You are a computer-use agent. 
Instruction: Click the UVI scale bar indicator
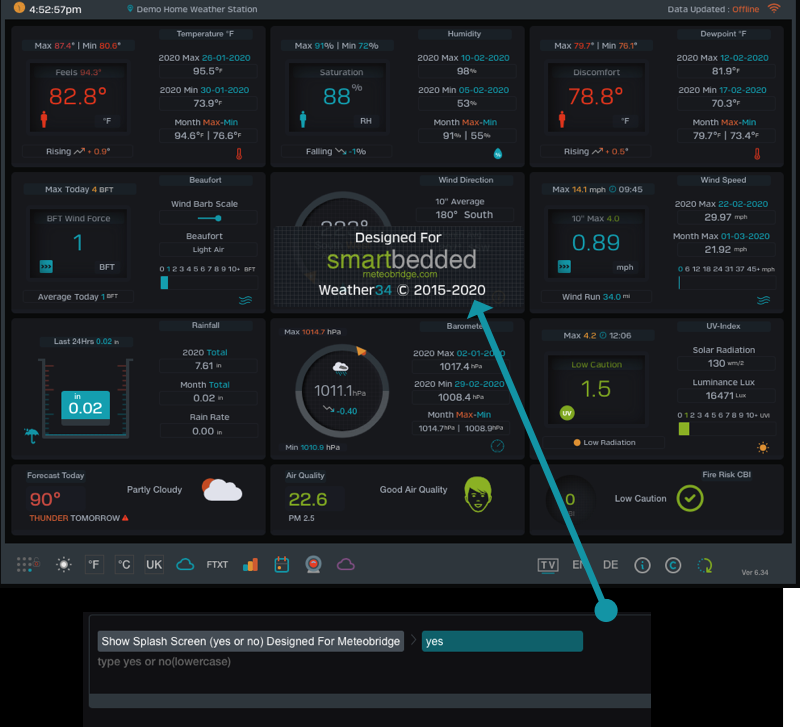684,429
